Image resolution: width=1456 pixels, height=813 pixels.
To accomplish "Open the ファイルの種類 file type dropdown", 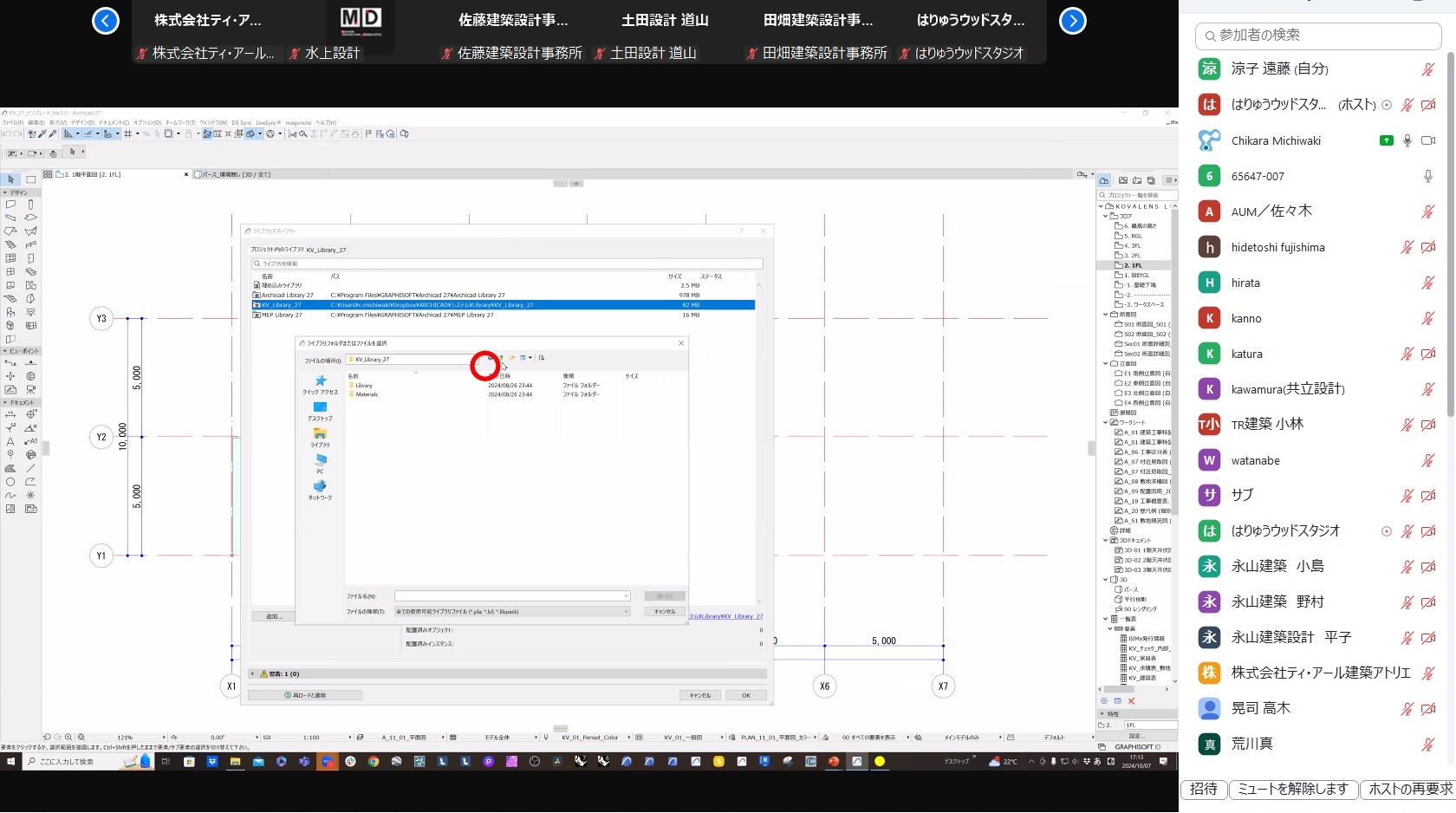I will [626, 612].
